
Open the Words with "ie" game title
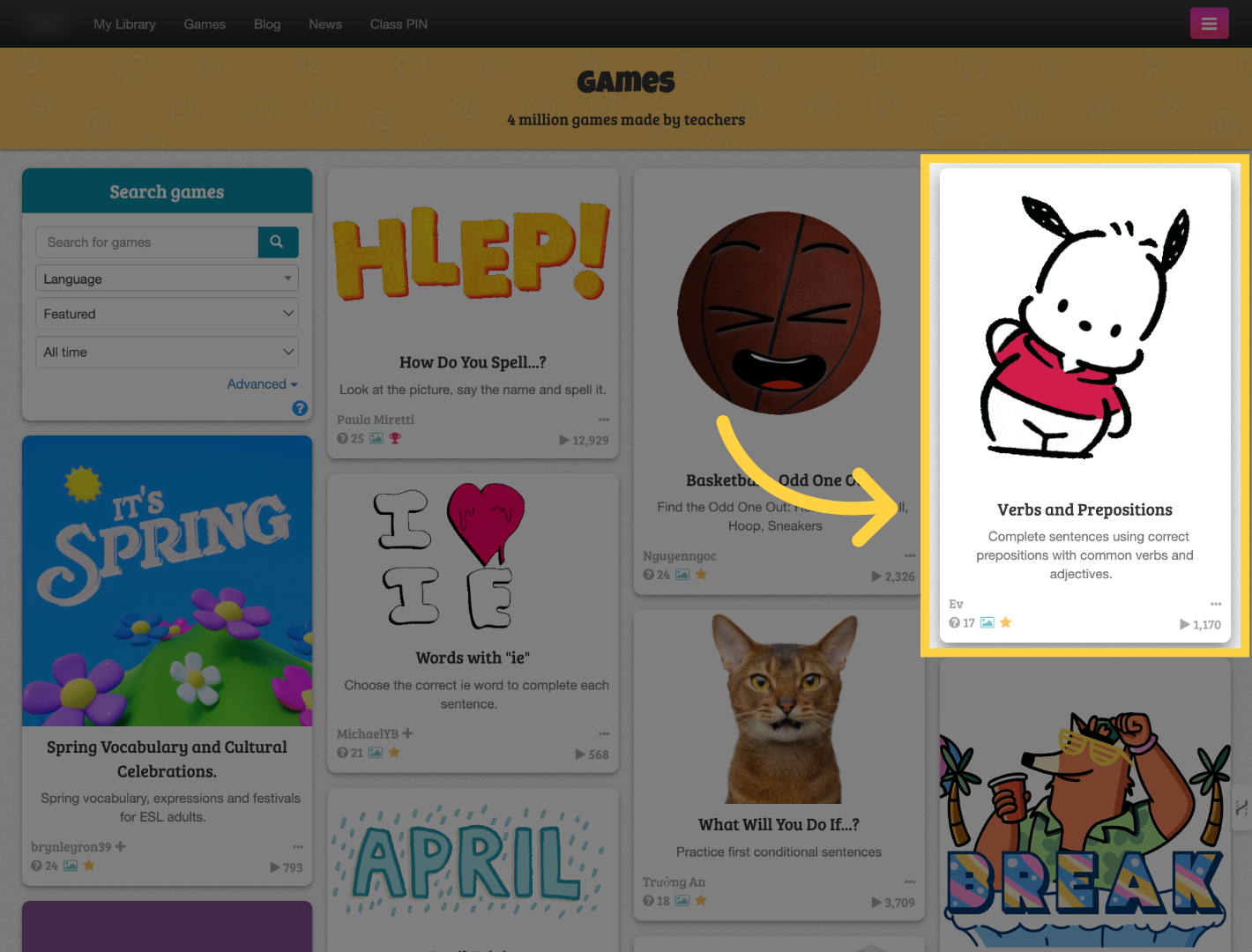[473, 658]
